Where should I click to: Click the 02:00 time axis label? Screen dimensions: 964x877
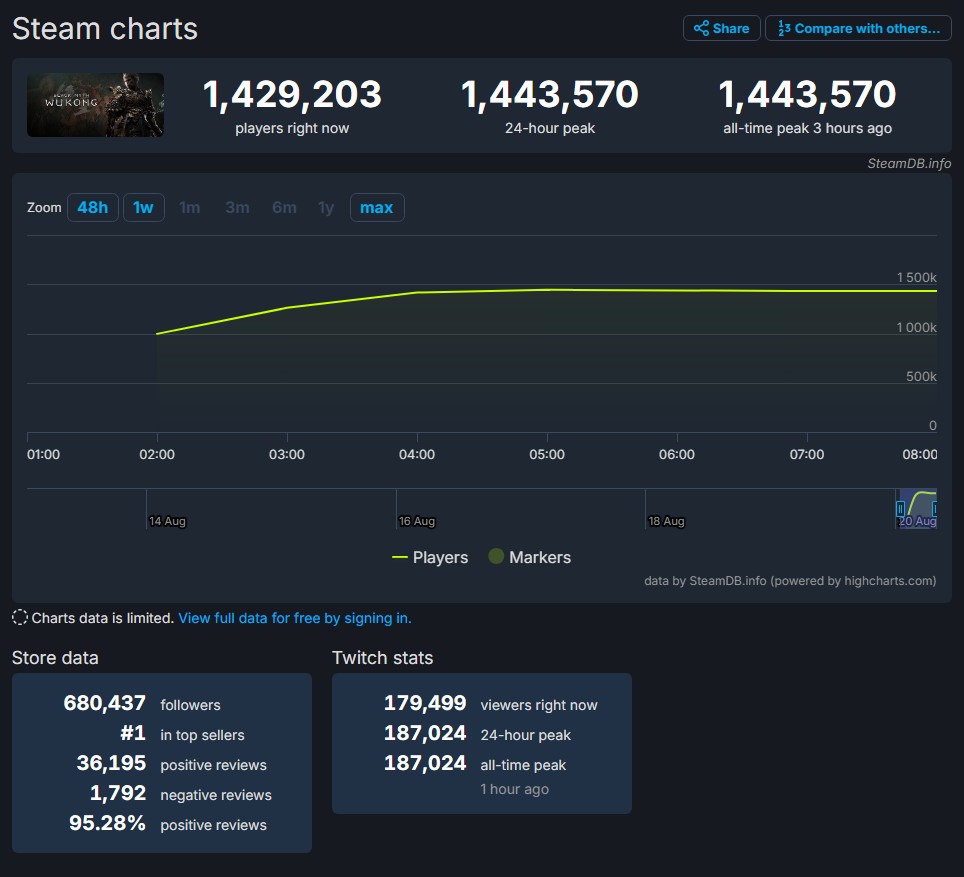[x=157, y=454]
